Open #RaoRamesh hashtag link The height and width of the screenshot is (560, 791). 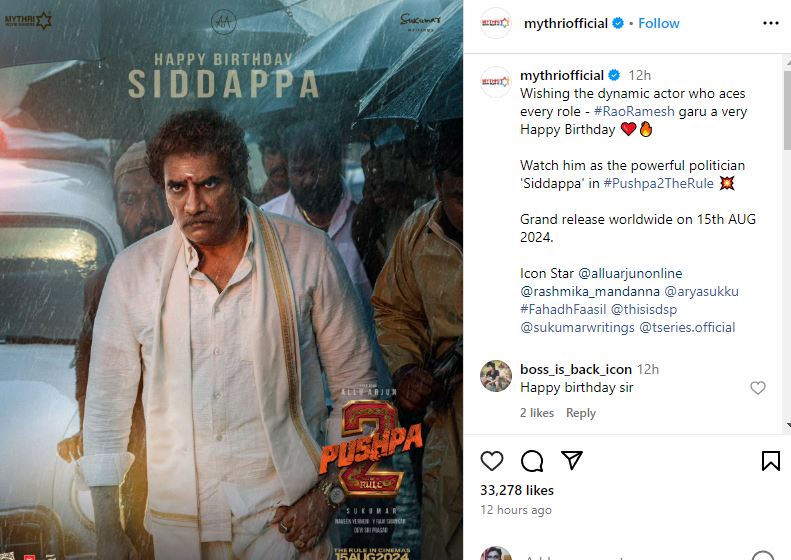[x=634, y=111]
